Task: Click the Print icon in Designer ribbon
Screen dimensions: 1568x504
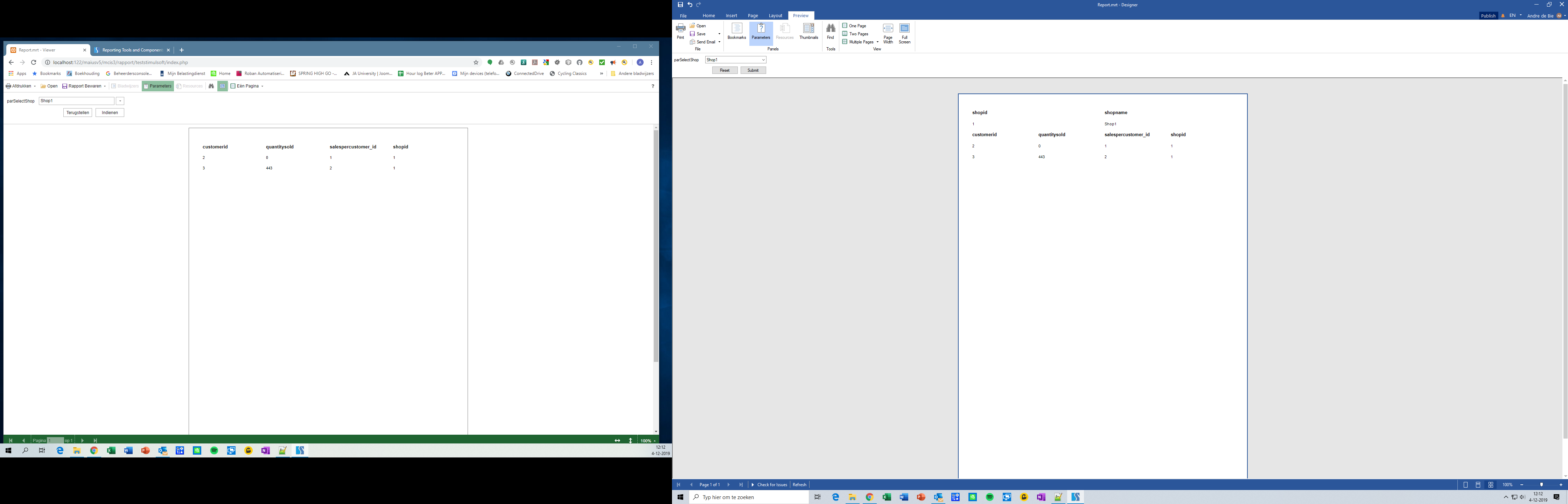Action: [x=680, y=28]
